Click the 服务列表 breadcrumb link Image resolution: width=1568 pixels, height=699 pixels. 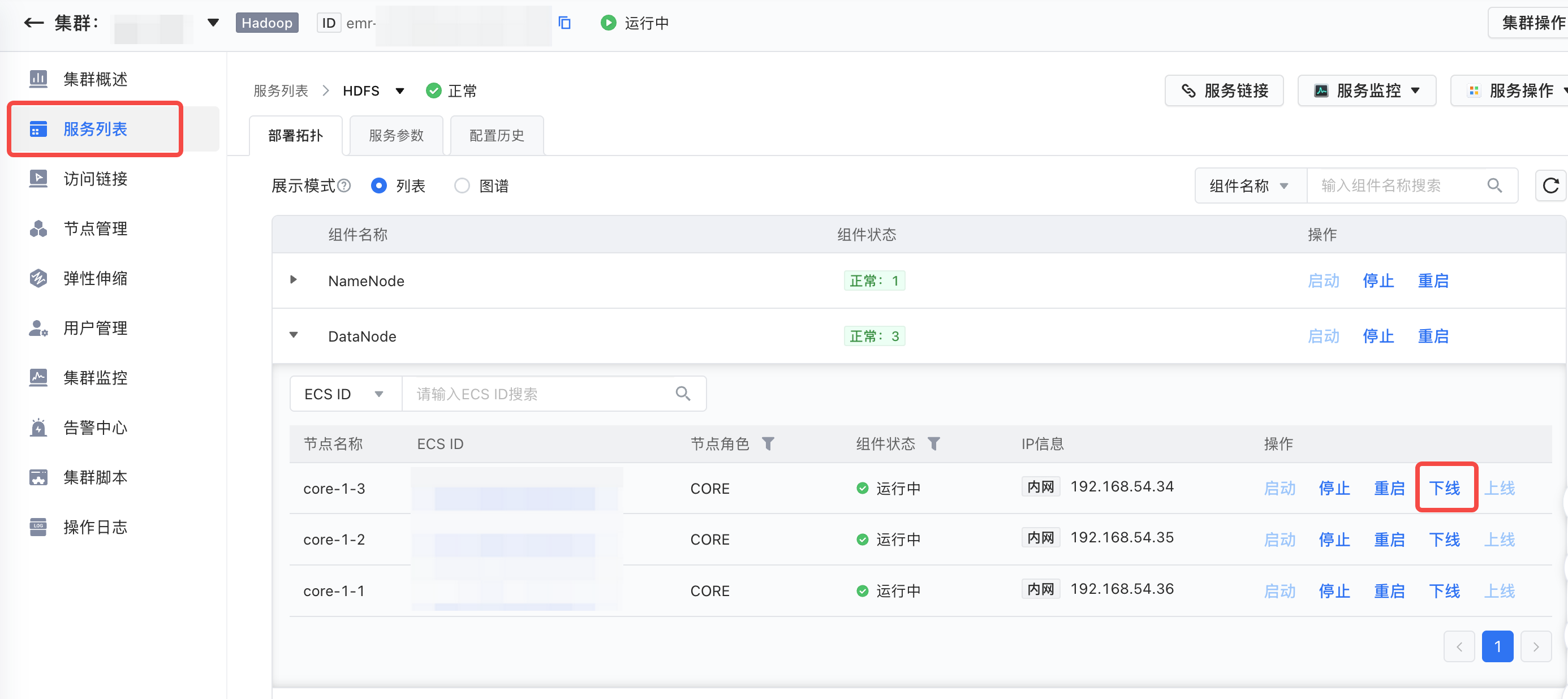281,91
